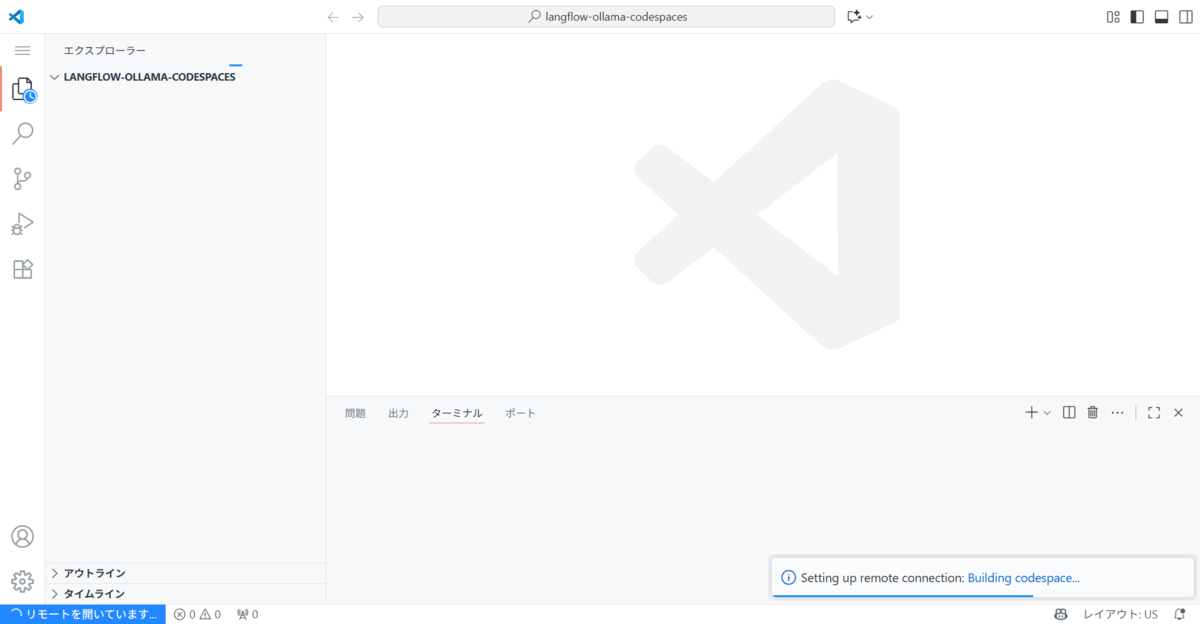Screen dimensions: 1200x624
Task: Maximize the panel size
Action: 1154,412
